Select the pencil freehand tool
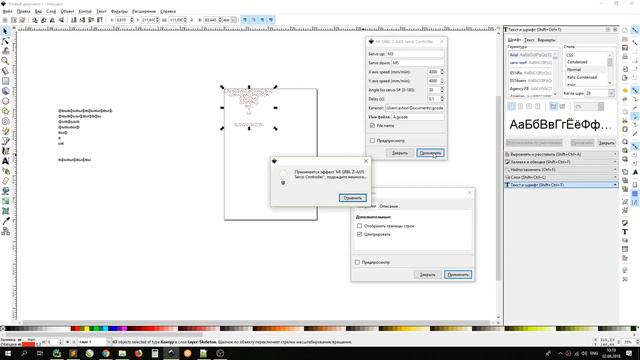The image size is (640, 360). pos(5,131)
